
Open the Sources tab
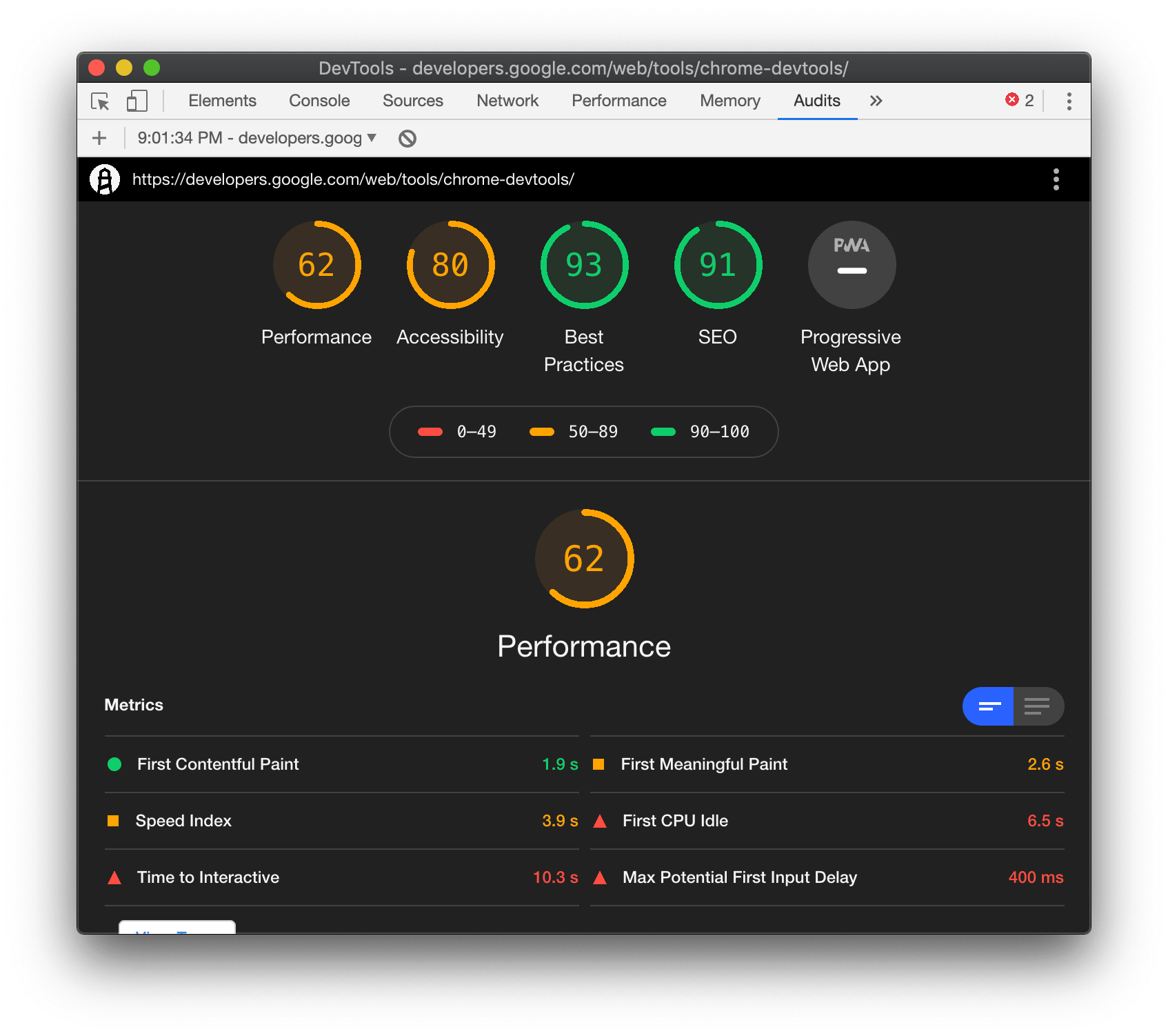pyautogui.click(x=413, y=101)
